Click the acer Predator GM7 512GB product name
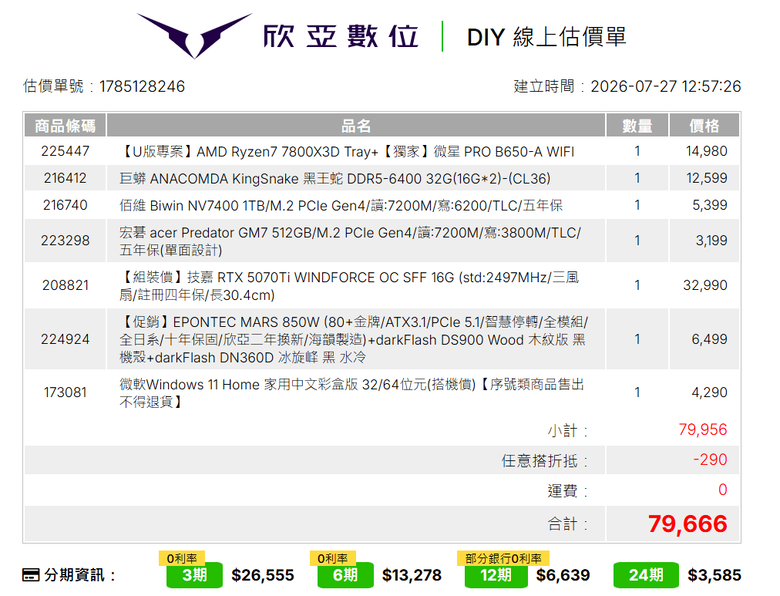 [350, 241]
